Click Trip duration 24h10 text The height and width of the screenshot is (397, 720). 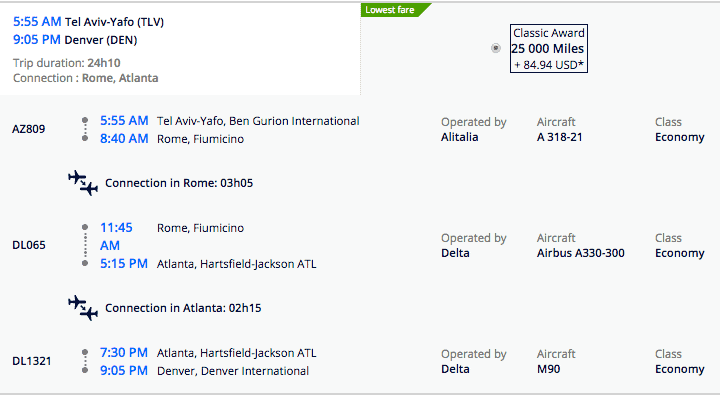click(67, 63)
